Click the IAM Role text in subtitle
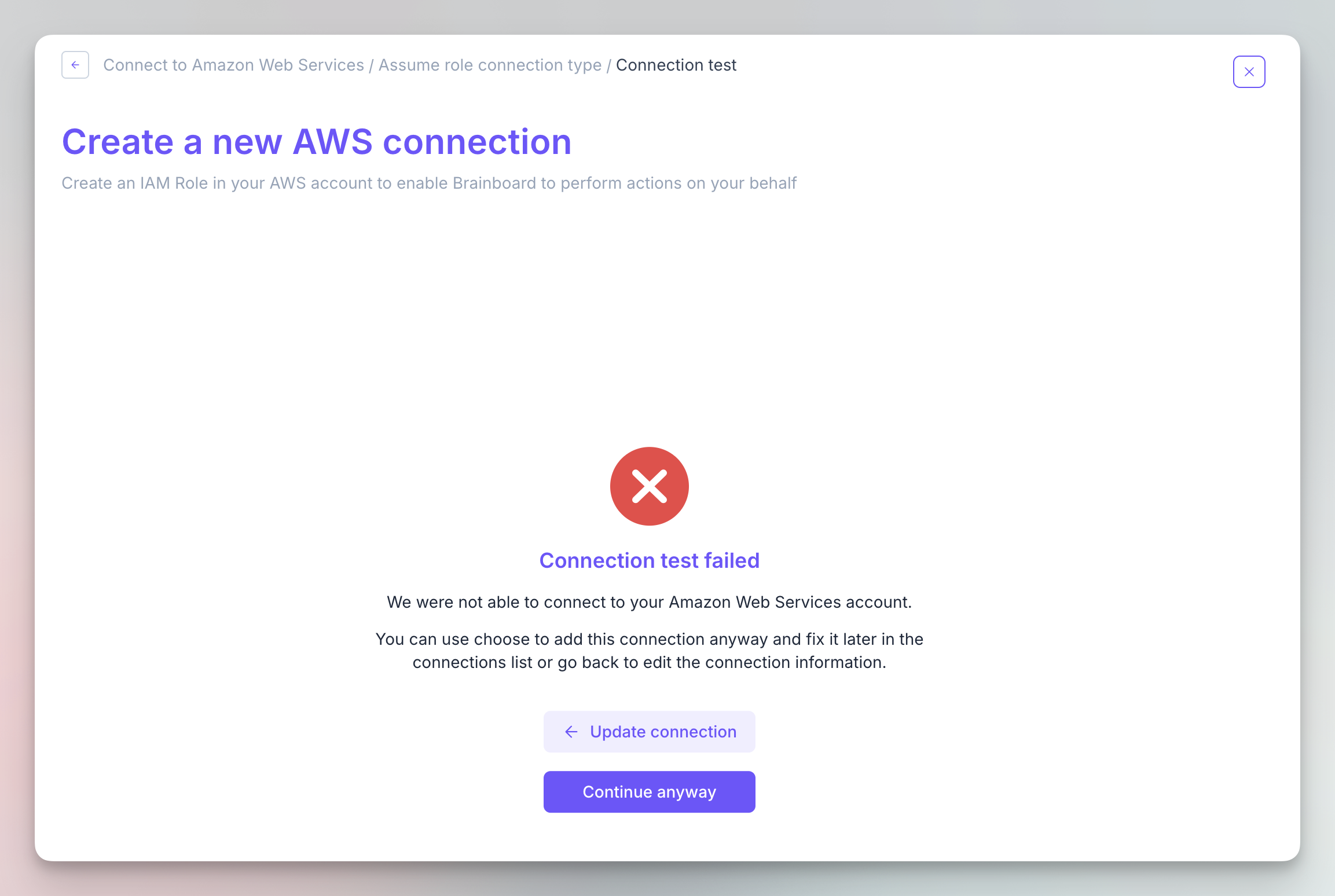 [x=174, y=183]
